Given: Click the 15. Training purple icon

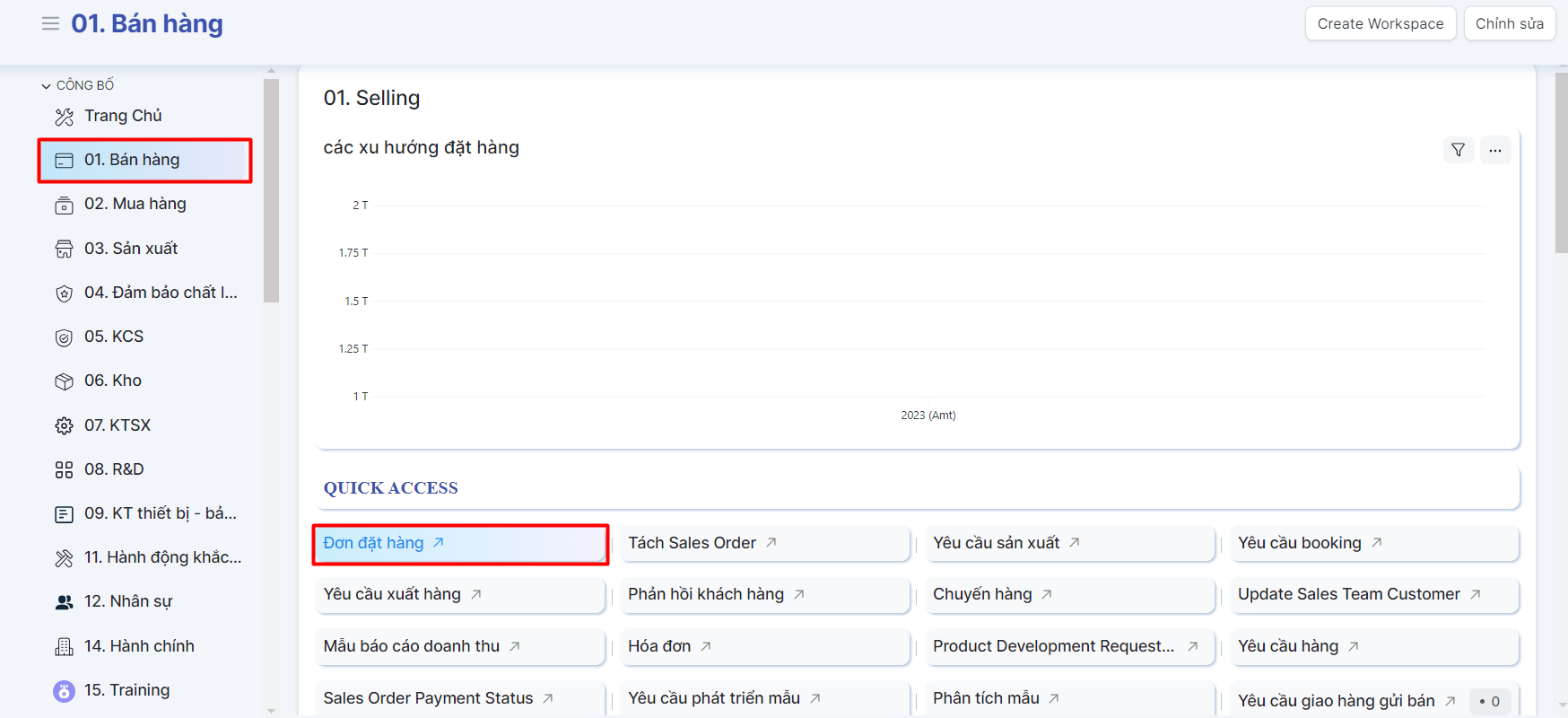Looking at the screenshot, I should tap(64, 691).
